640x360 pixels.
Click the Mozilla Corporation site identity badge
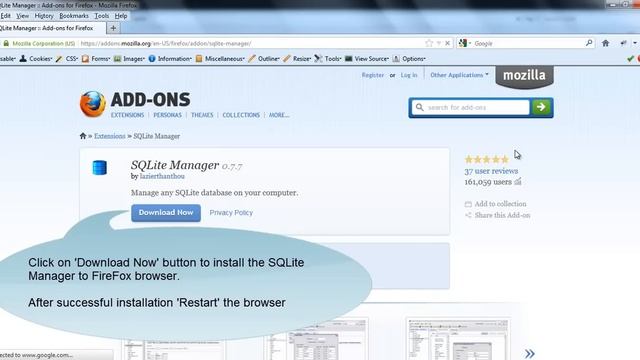pos(39,43)
